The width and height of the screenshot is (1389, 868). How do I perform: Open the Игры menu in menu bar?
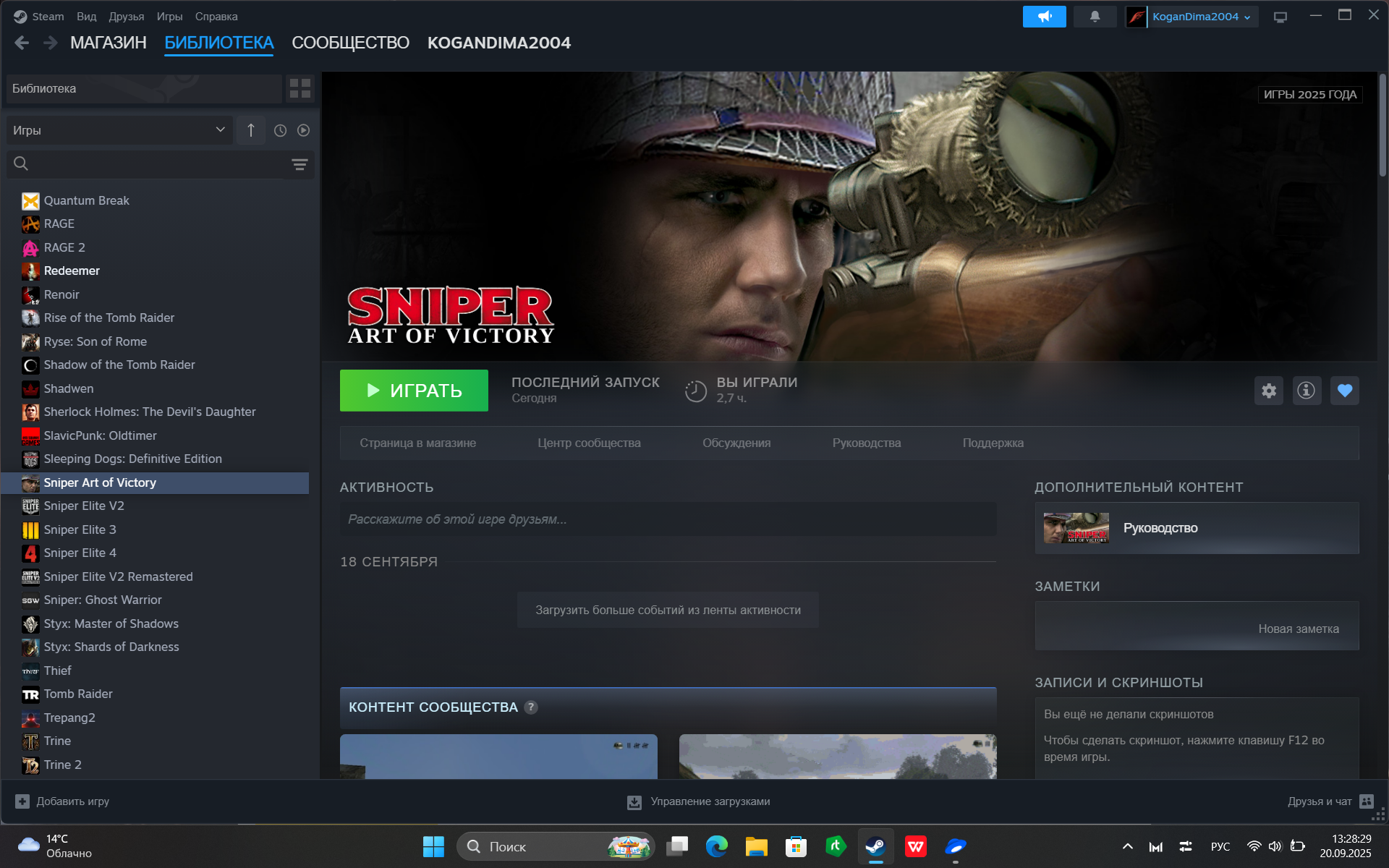(x=169, y=17)
